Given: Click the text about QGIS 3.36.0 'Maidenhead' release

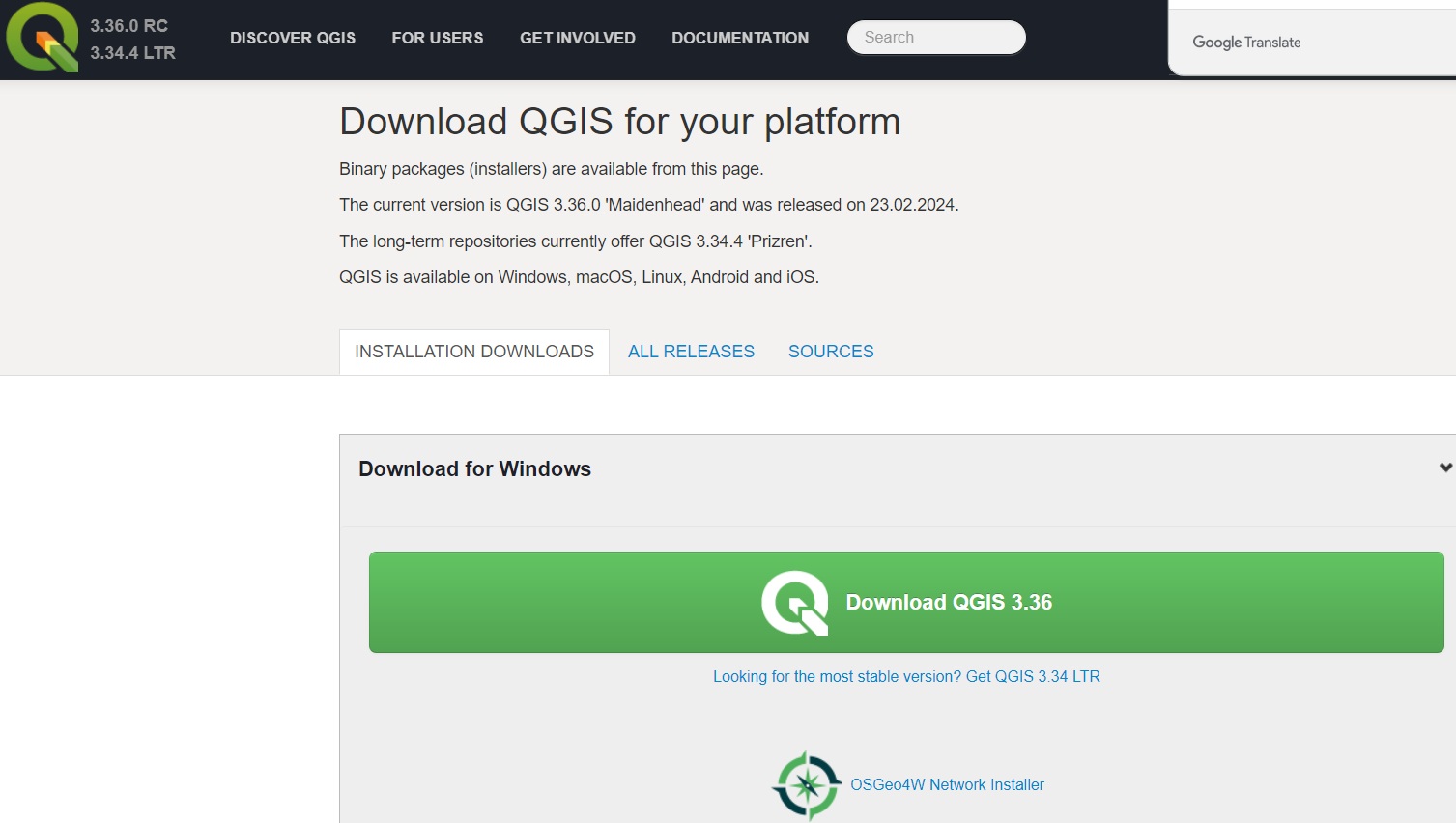Looking at the screenshot, I should tap(648, 205).
